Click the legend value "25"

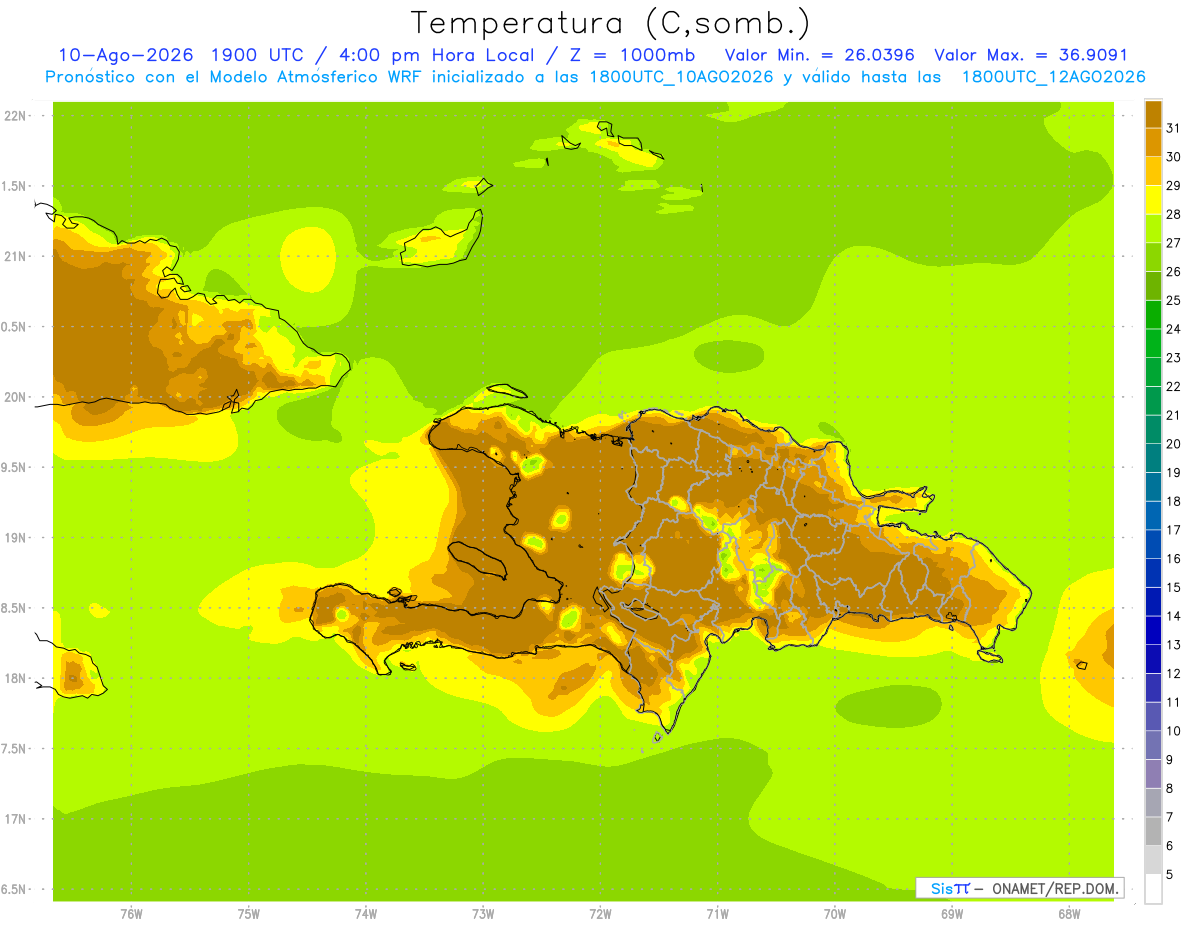[x=1173, y=300]
